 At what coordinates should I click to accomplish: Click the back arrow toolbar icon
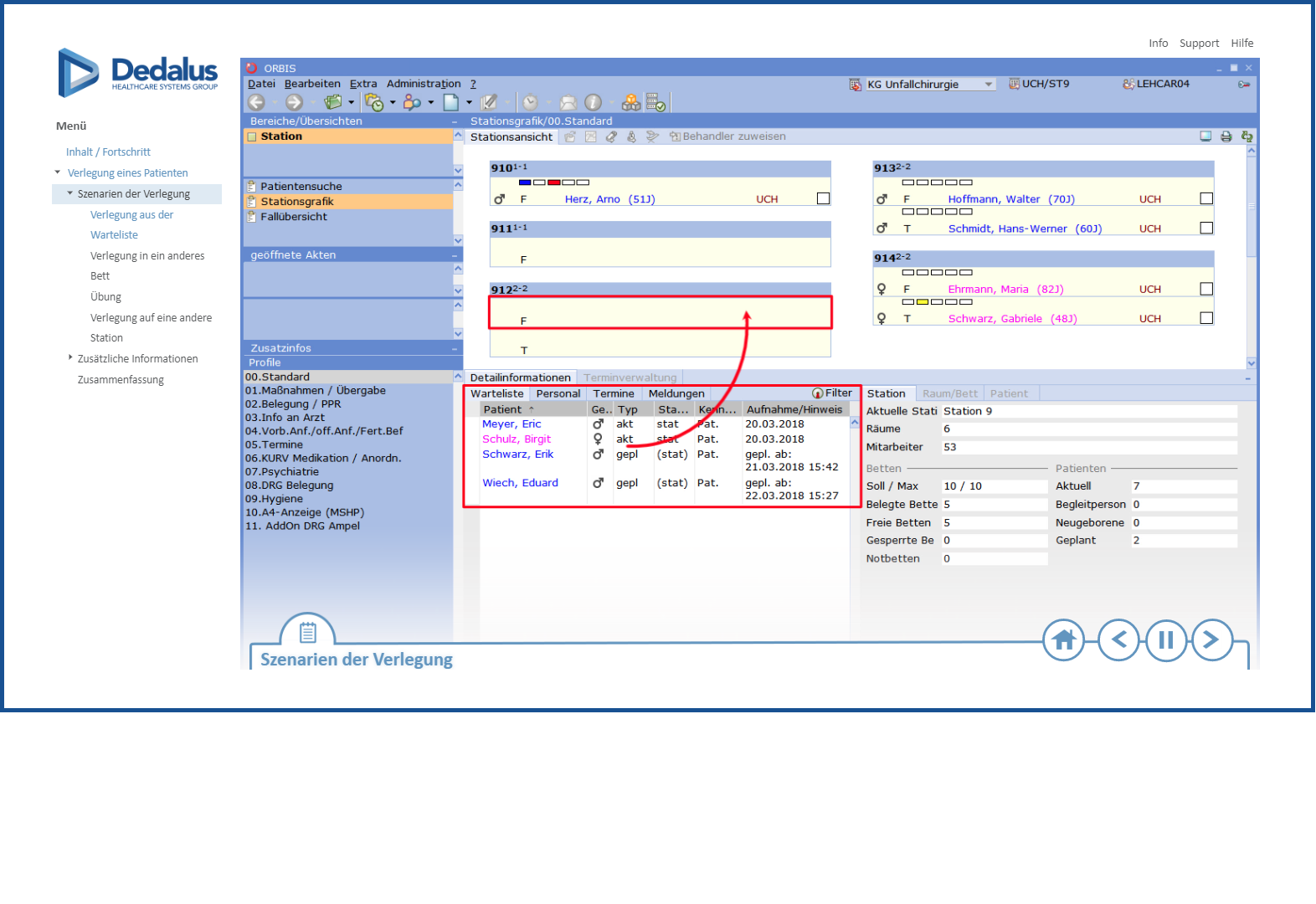click(256, 102)
